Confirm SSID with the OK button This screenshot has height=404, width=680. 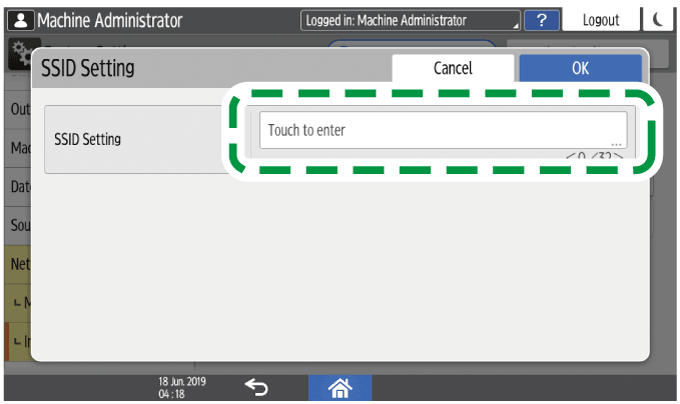[580, 68]
